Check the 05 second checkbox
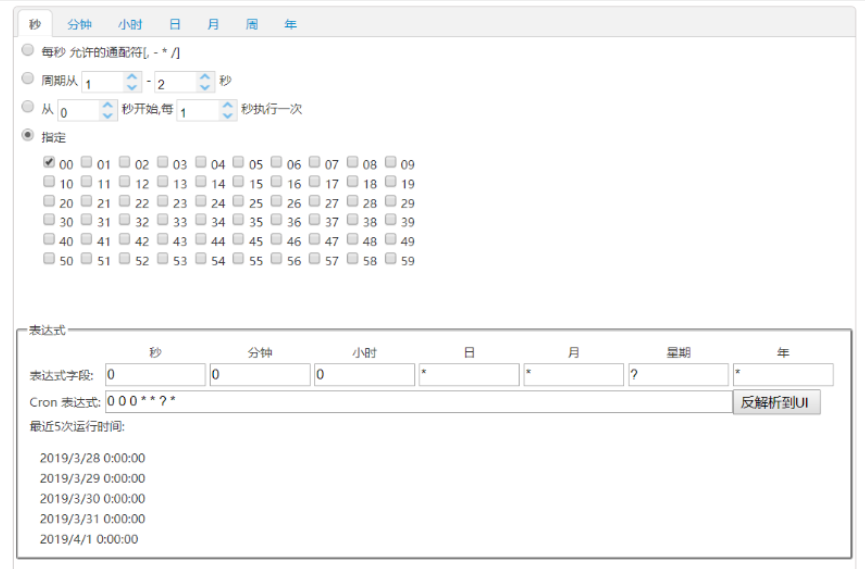Screen dimensions: 865x569 (x=238, y=162)
